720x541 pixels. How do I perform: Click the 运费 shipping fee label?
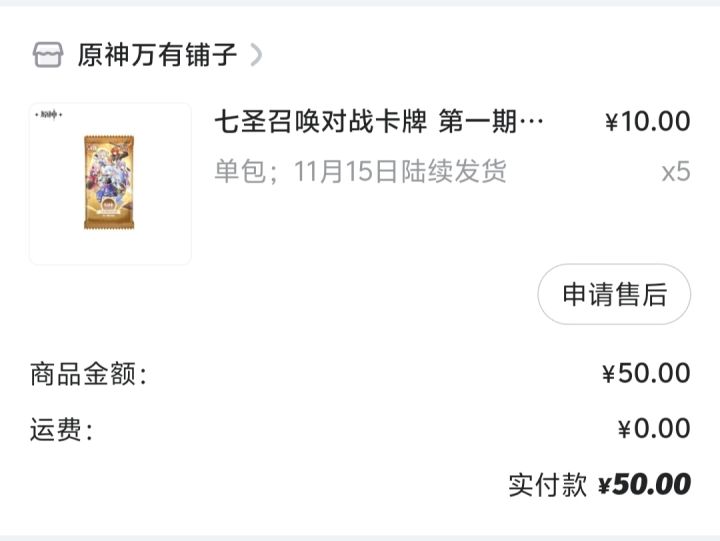coord(62,429)
